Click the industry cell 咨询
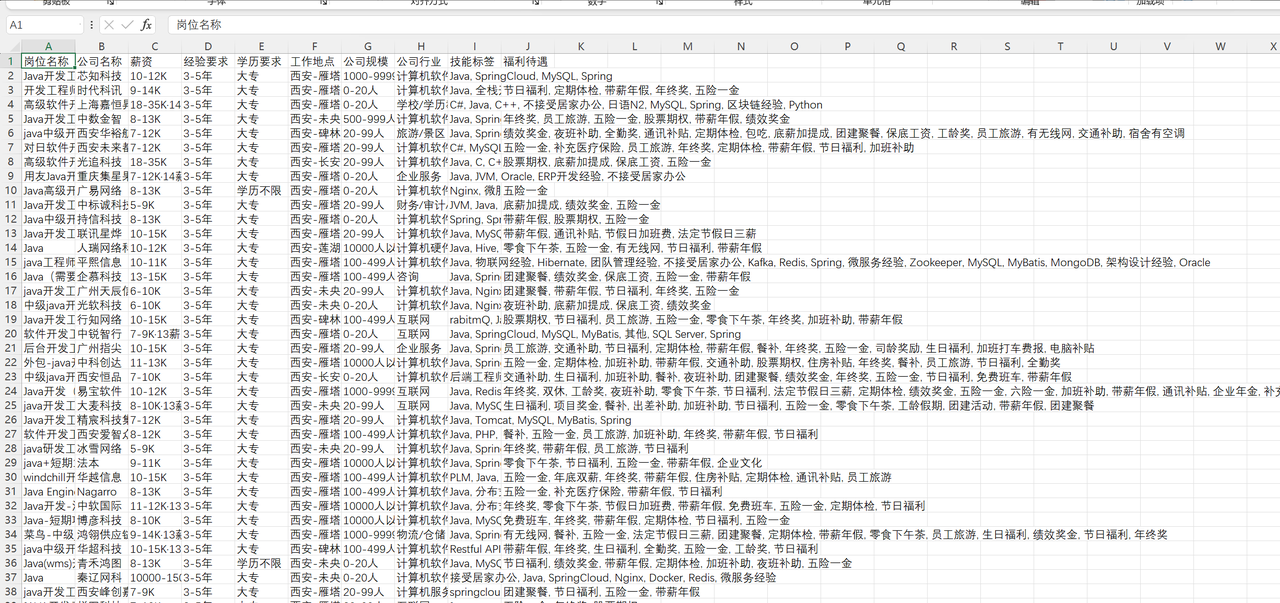The width and height of the screenshot is (1280, 603). coord(422,276)
